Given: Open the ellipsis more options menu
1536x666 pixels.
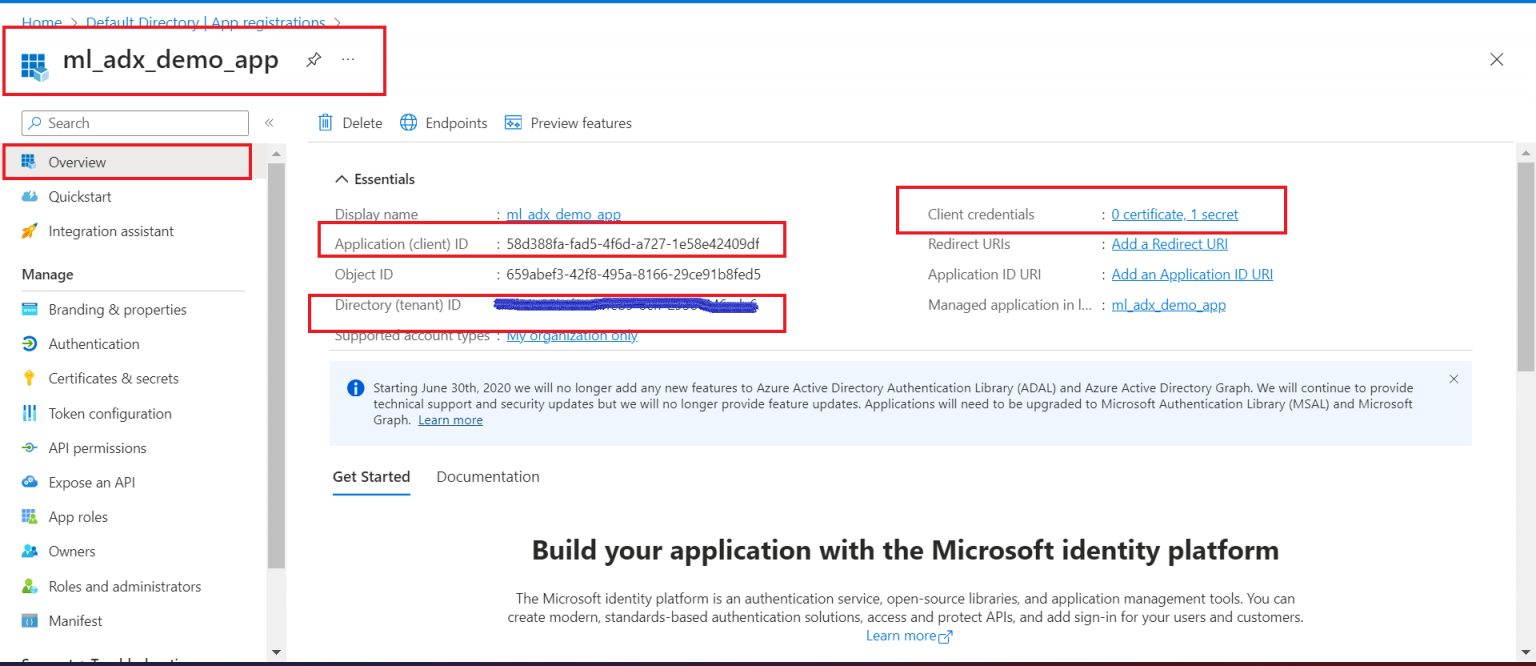Looking at the screenshot, I should pos(348,60).
